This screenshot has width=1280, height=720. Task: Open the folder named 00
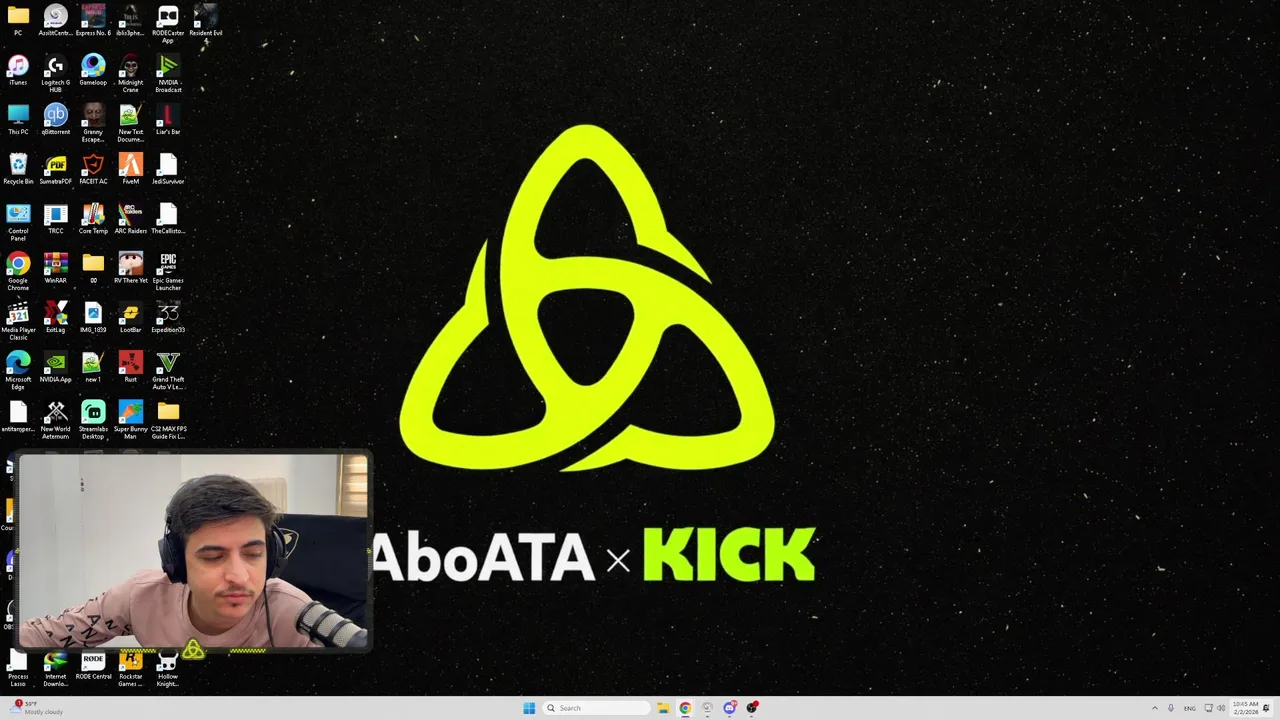tap(93, 268)
